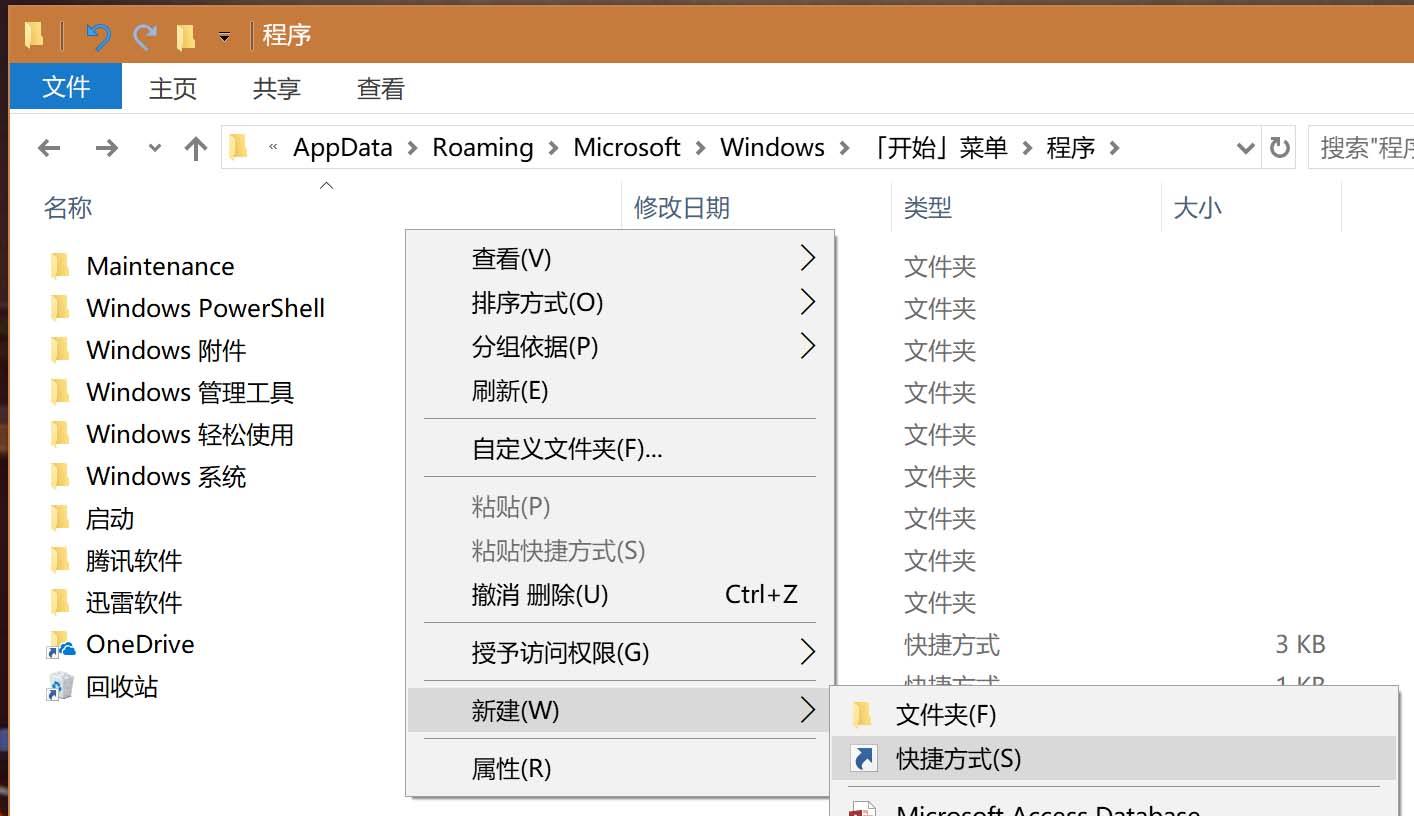
Task: Click the 启动 folder icon
Action: pyautogui.click(x=60, y=518)
